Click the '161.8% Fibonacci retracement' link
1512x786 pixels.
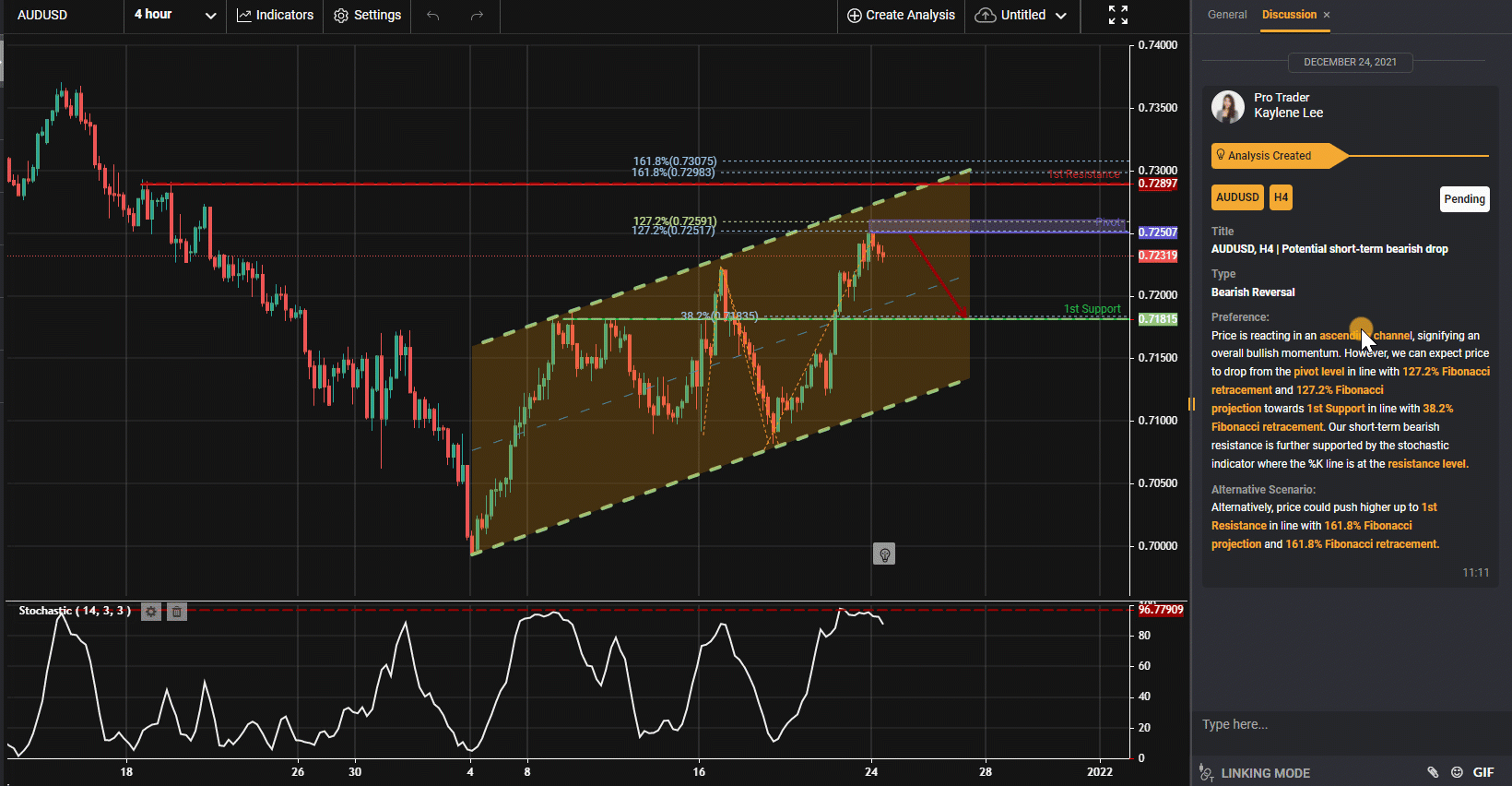pyautogui.click(x=1362, y=544)
